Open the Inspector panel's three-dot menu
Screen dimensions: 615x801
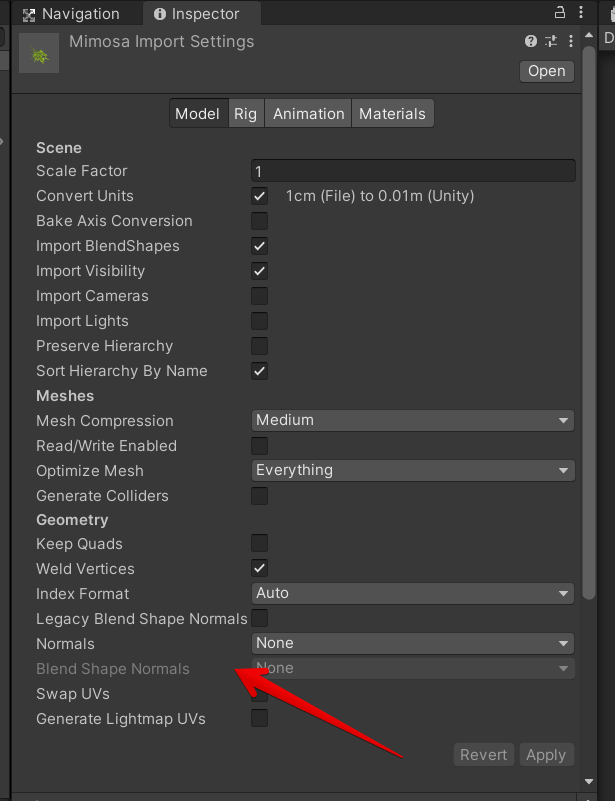(580, 12)
